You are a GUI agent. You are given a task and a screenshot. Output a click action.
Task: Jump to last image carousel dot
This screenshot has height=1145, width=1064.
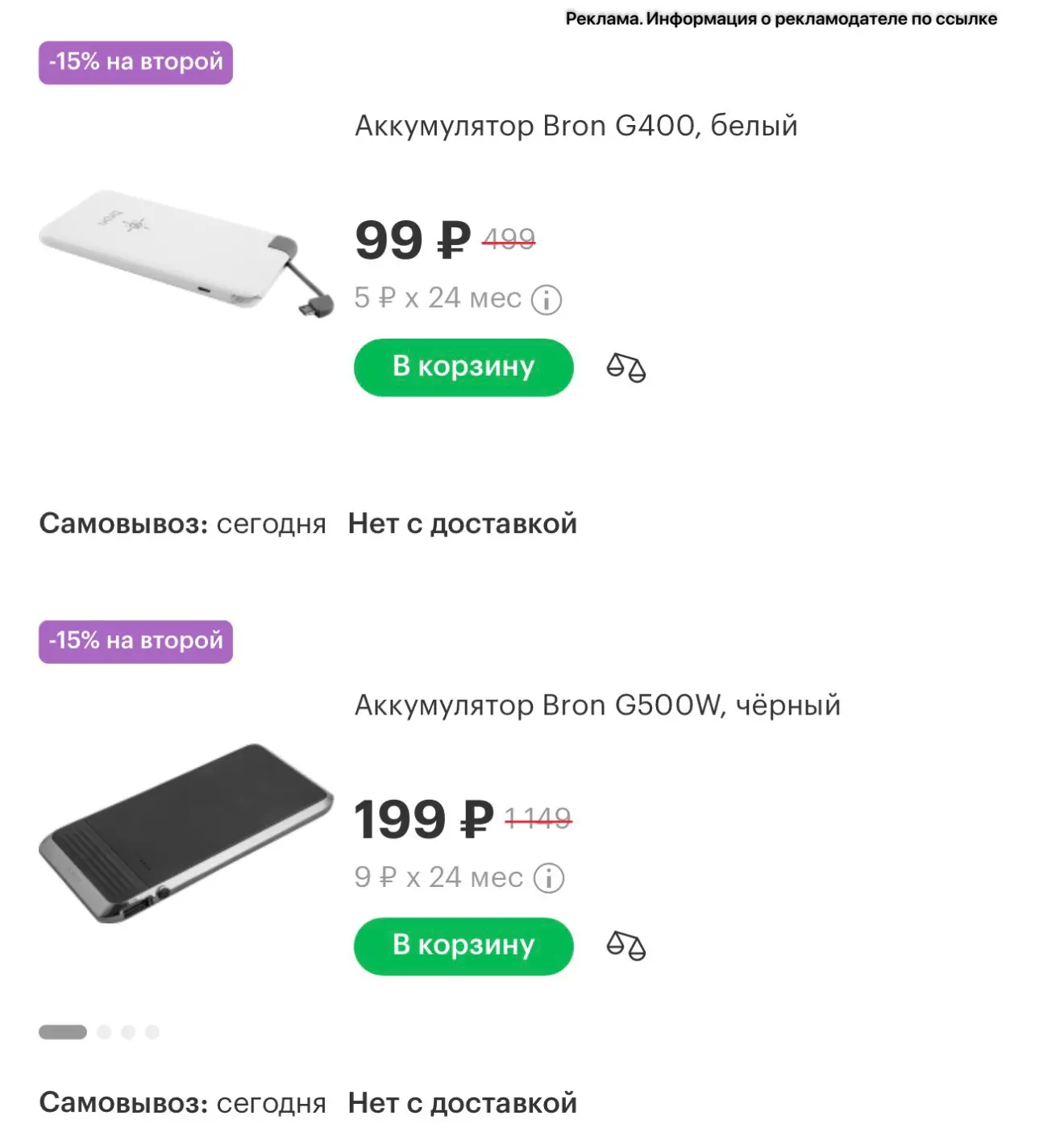point(152,1032)
